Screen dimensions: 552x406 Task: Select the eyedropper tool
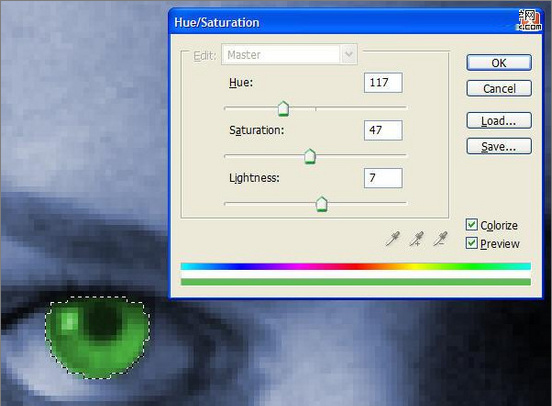pos(393,238)
